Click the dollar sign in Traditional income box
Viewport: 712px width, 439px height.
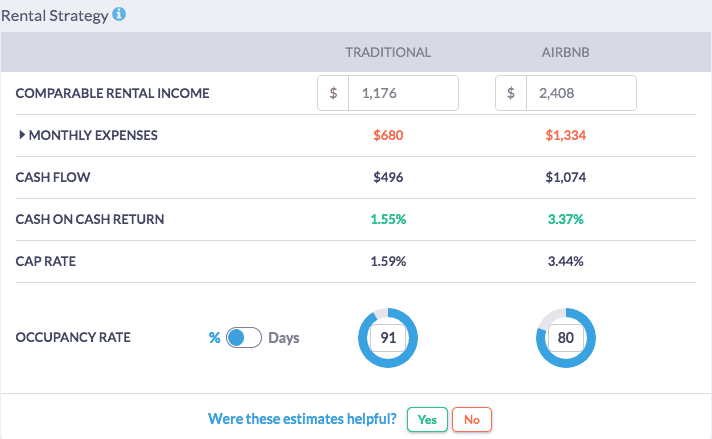pyautogui.click(x=334, y=93)
